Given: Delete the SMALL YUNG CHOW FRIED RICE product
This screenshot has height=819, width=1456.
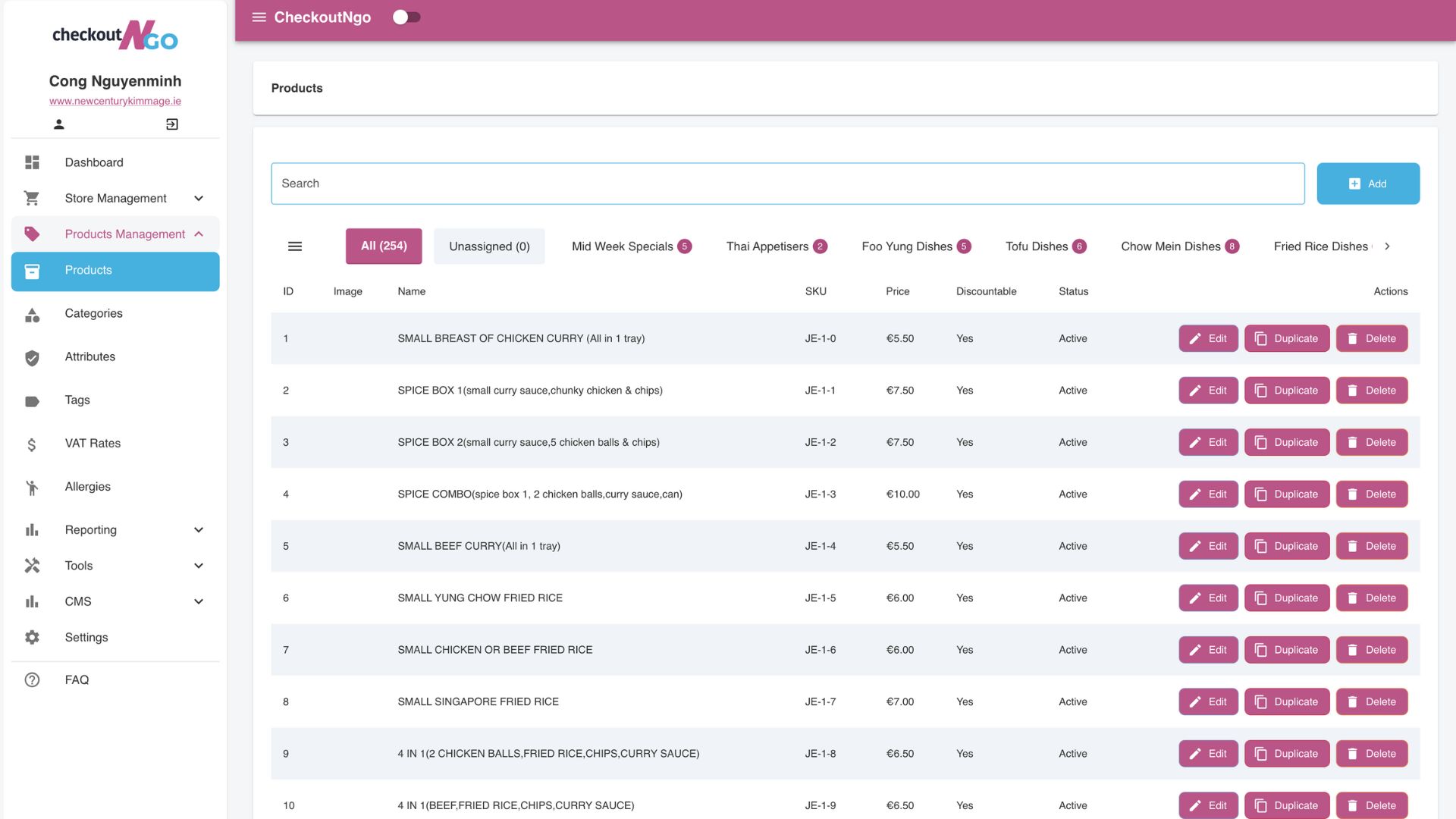Looking at the screenshot, I should click(x=1371, y=598).
